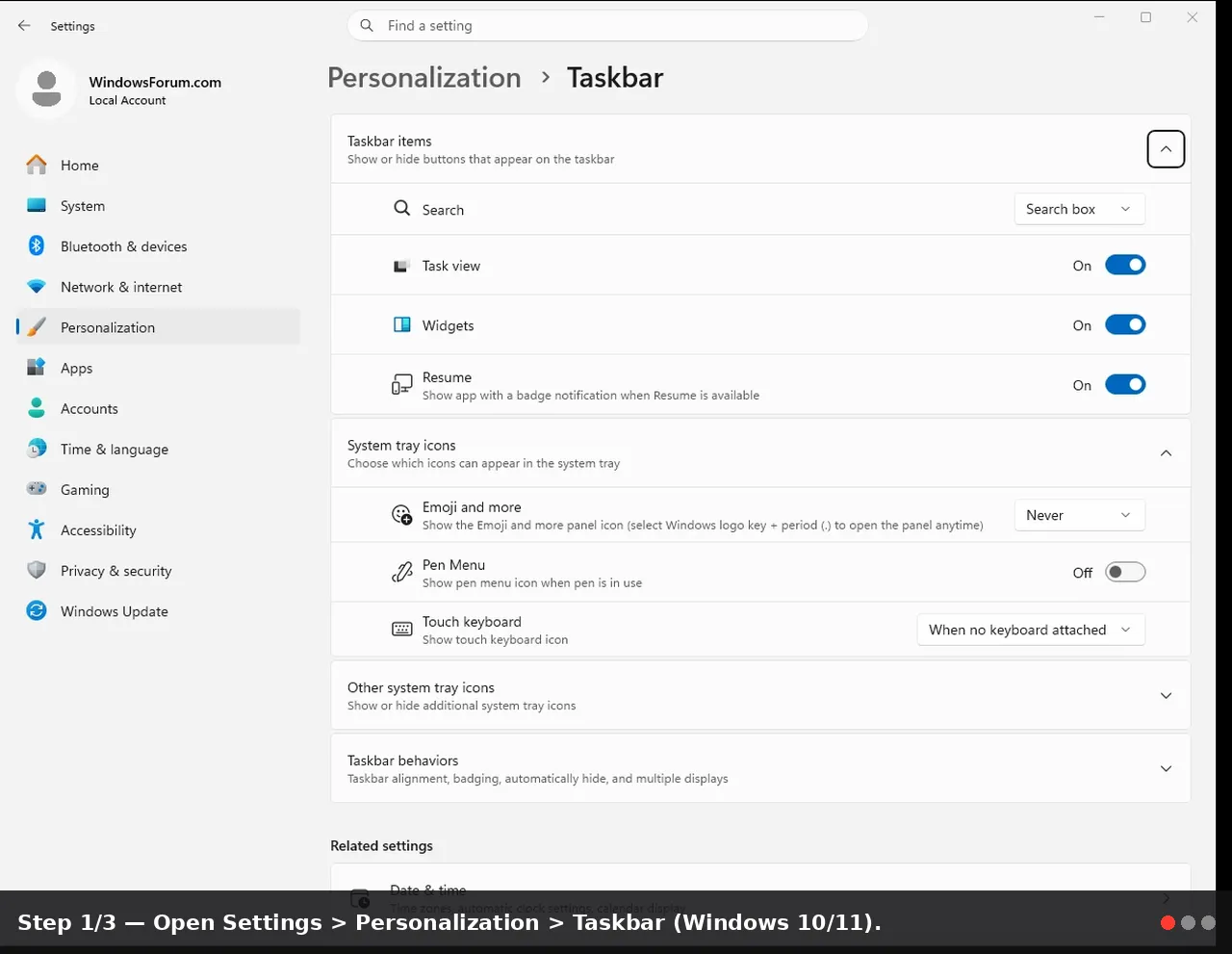Click the Find a setting search field
Screen dimensions: 1232x954
click(607, 26)
